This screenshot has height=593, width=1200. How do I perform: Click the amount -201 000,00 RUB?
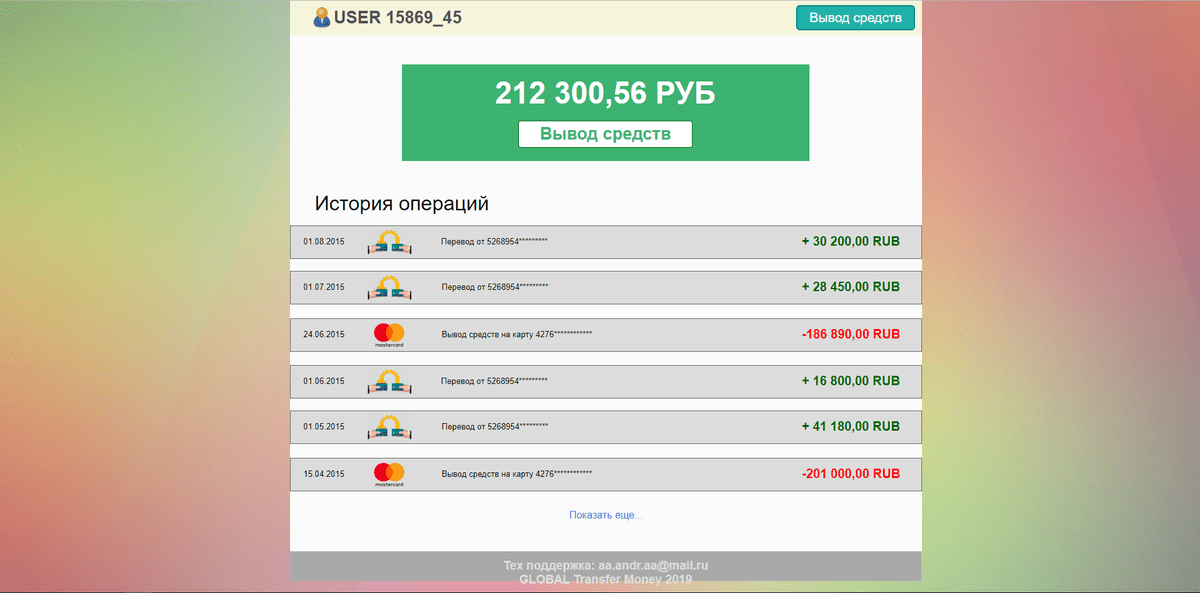(851, 474)
